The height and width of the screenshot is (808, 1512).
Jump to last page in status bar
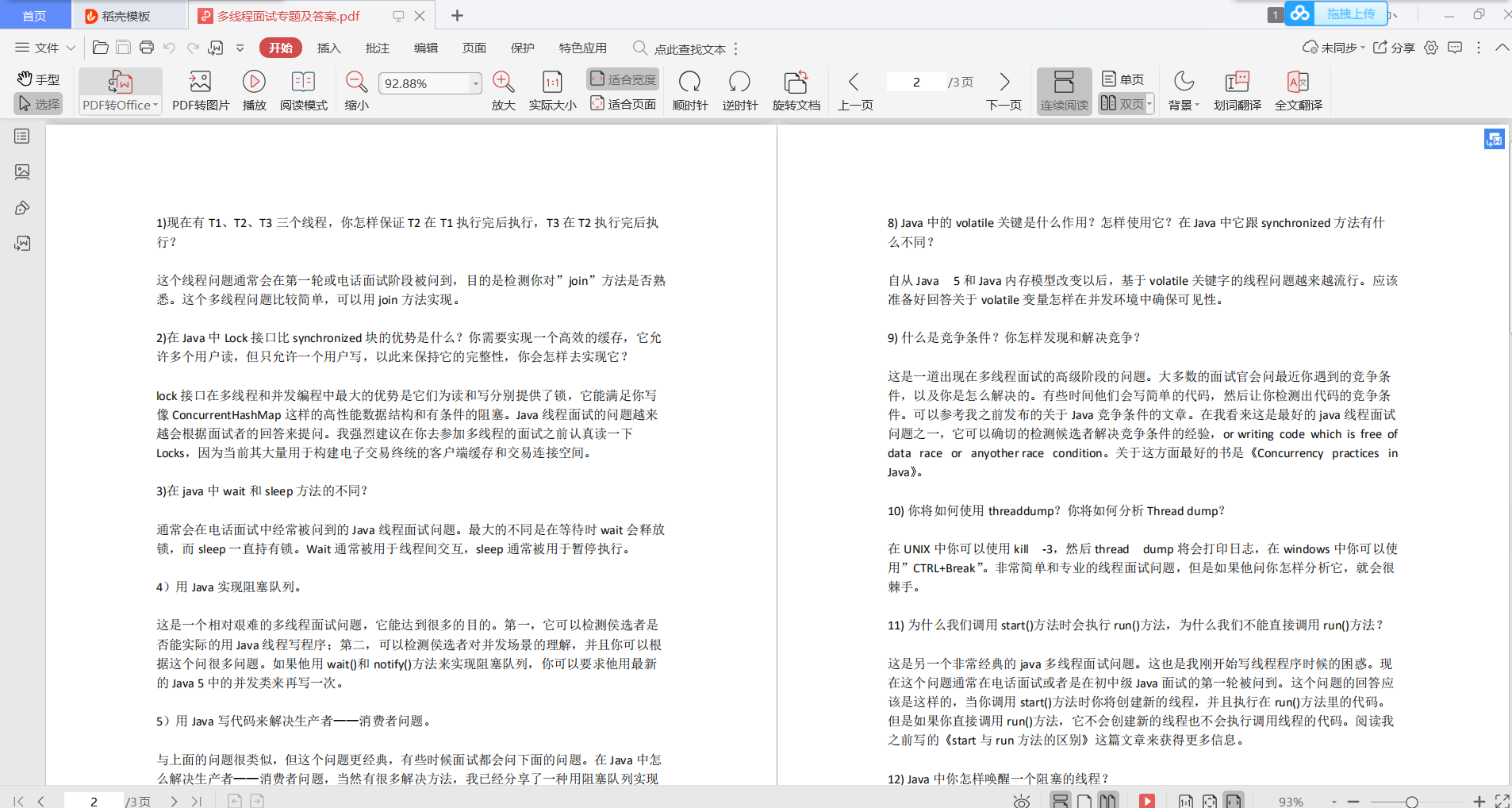(196, 801)
